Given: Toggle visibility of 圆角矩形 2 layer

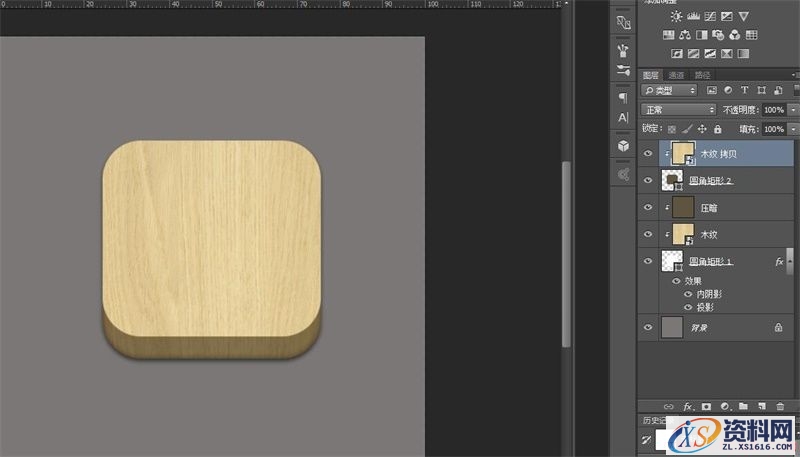Looking at the screenshot, I should (x=648, y=180).
